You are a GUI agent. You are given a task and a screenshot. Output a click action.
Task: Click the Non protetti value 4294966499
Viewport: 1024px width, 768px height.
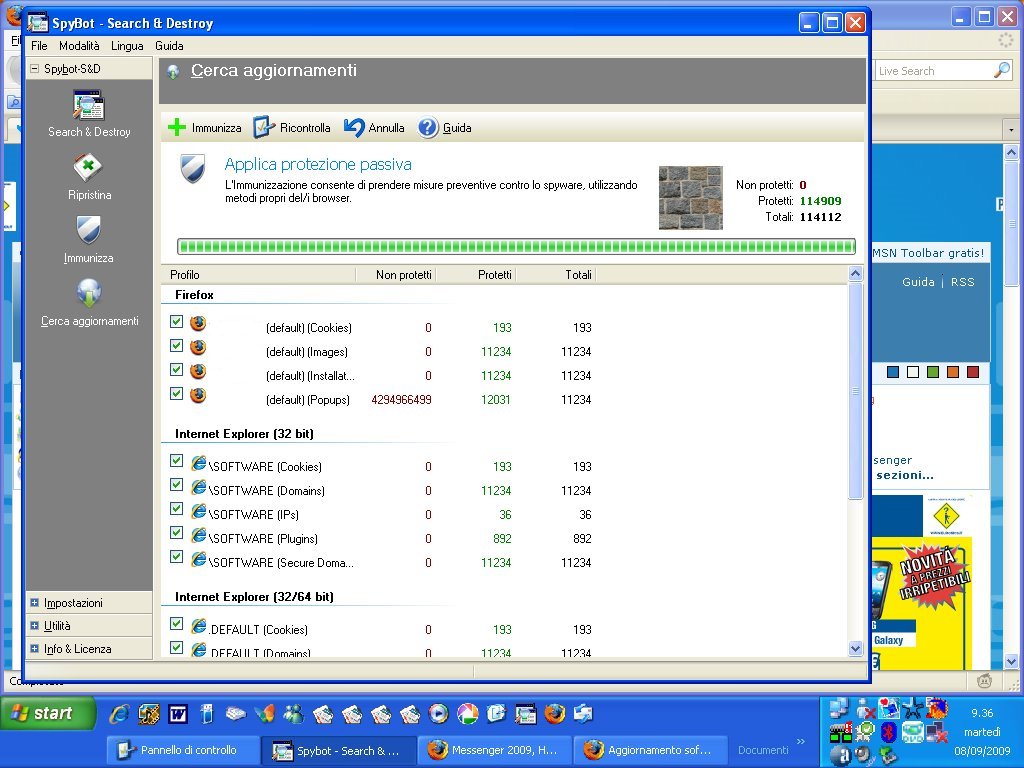pos(401,400)
